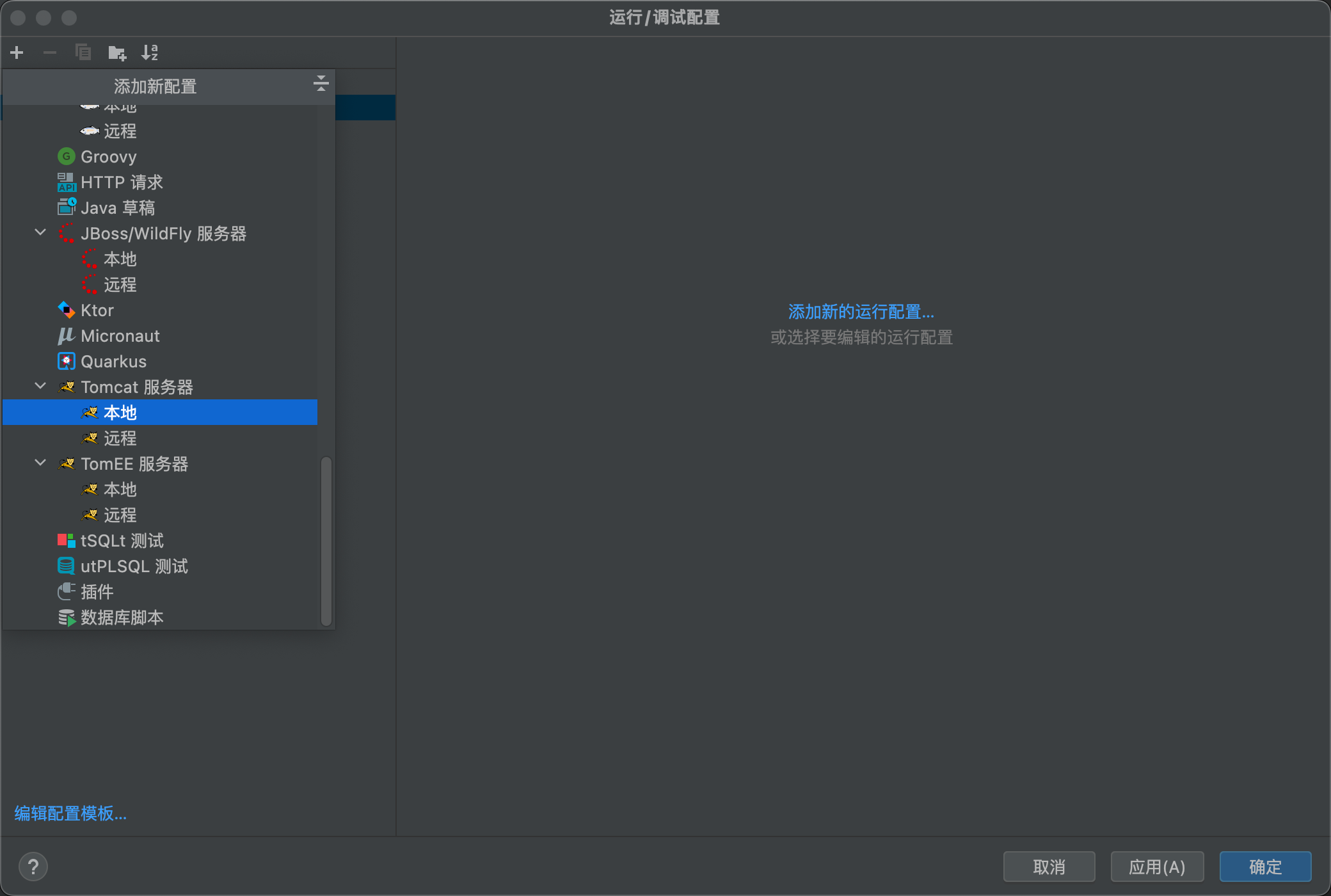Viewport: 1331px width, 896px height.
Task: Choose the Groovy configuration type
Action: tap(160, 156)
